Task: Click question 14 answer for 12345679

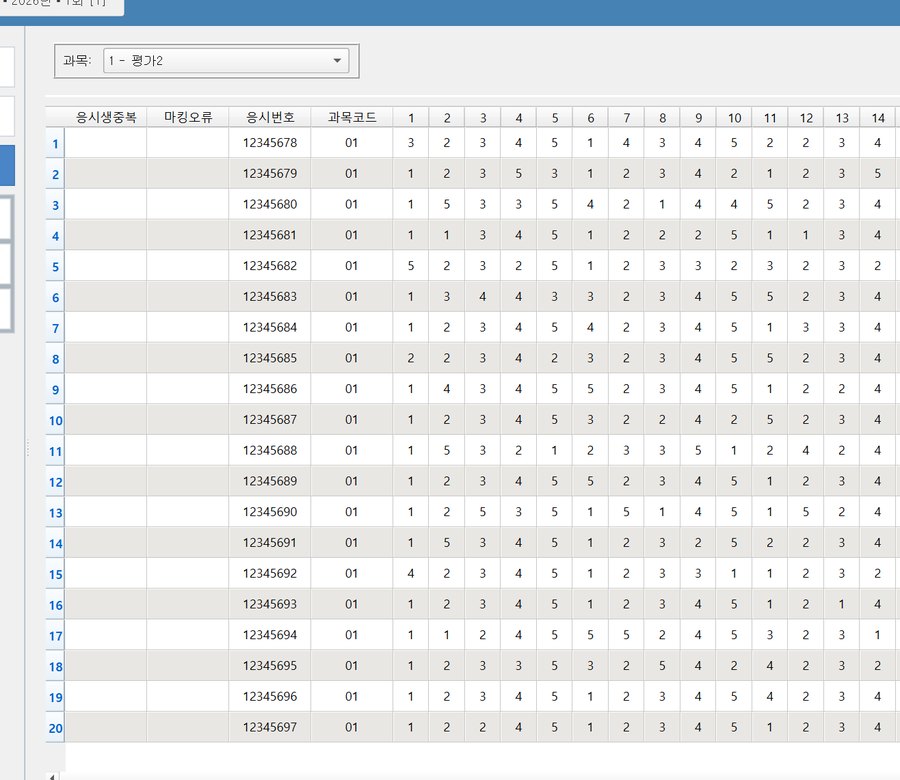Action: 877,173
